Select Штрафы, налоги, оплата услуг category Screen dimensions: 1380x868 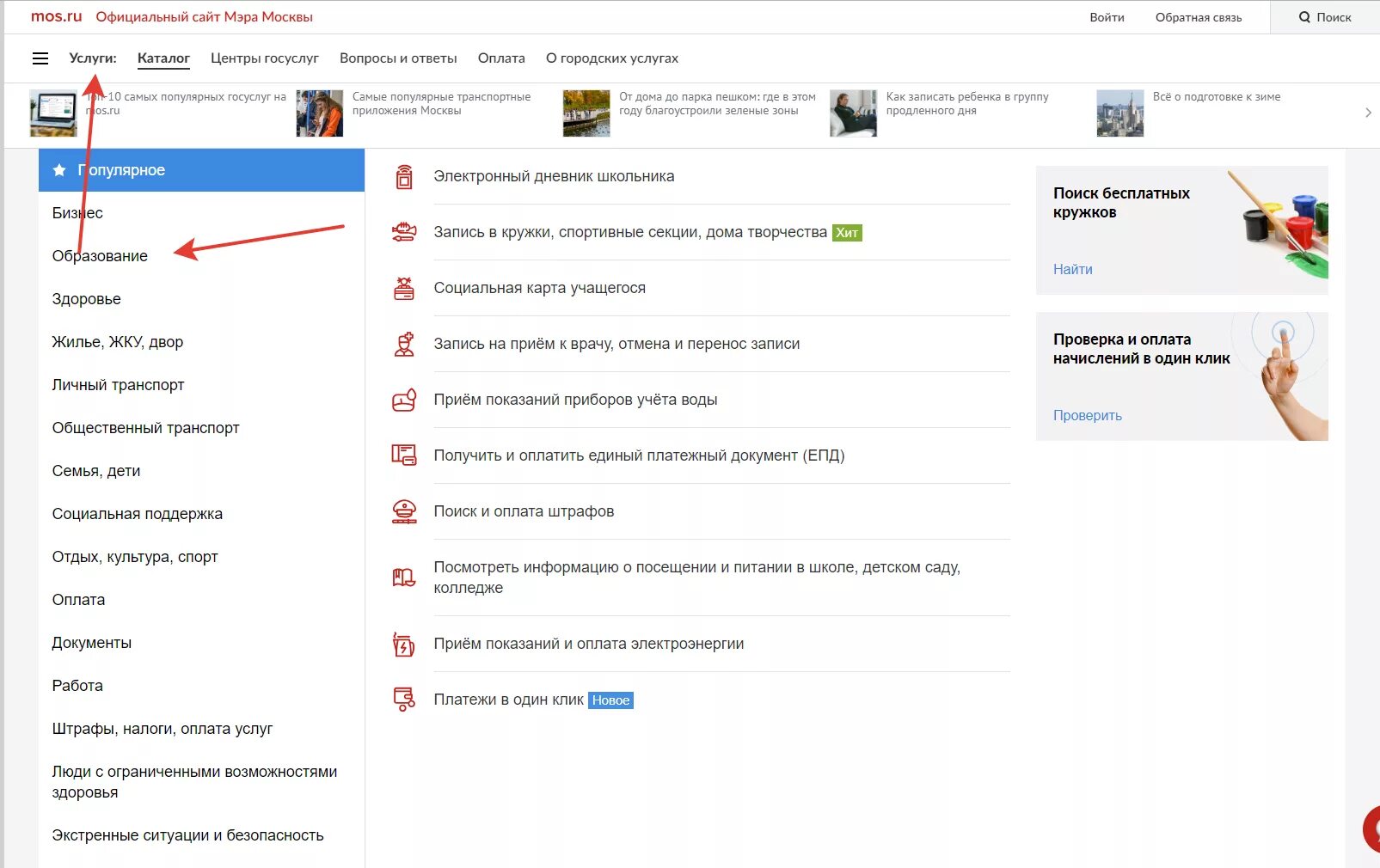coord(163,729)
